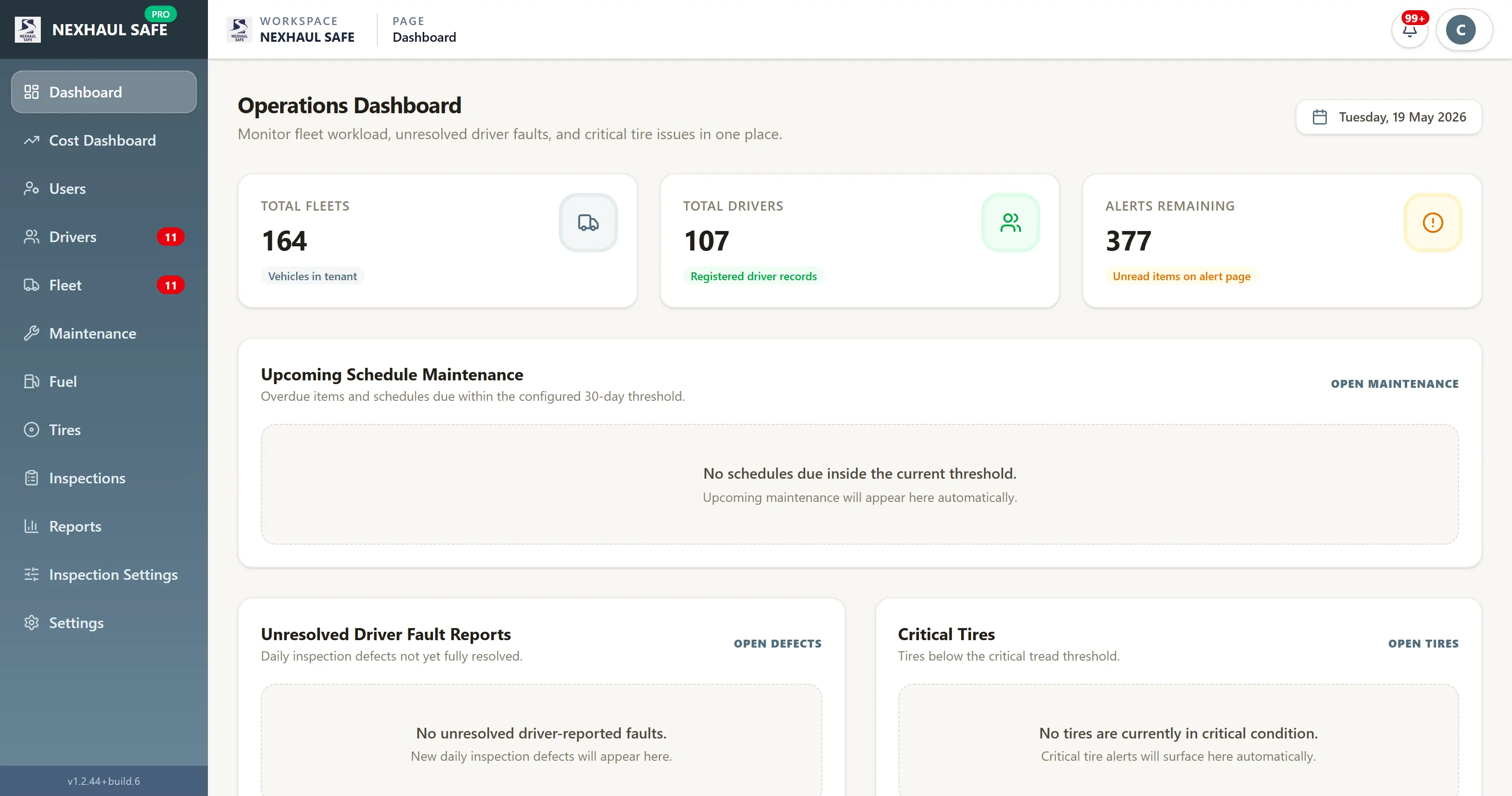The width and height of the screenshot is (1512, 796).
Task: Click version label v1.2.44+build.6
Action: [x=104, y=781]
